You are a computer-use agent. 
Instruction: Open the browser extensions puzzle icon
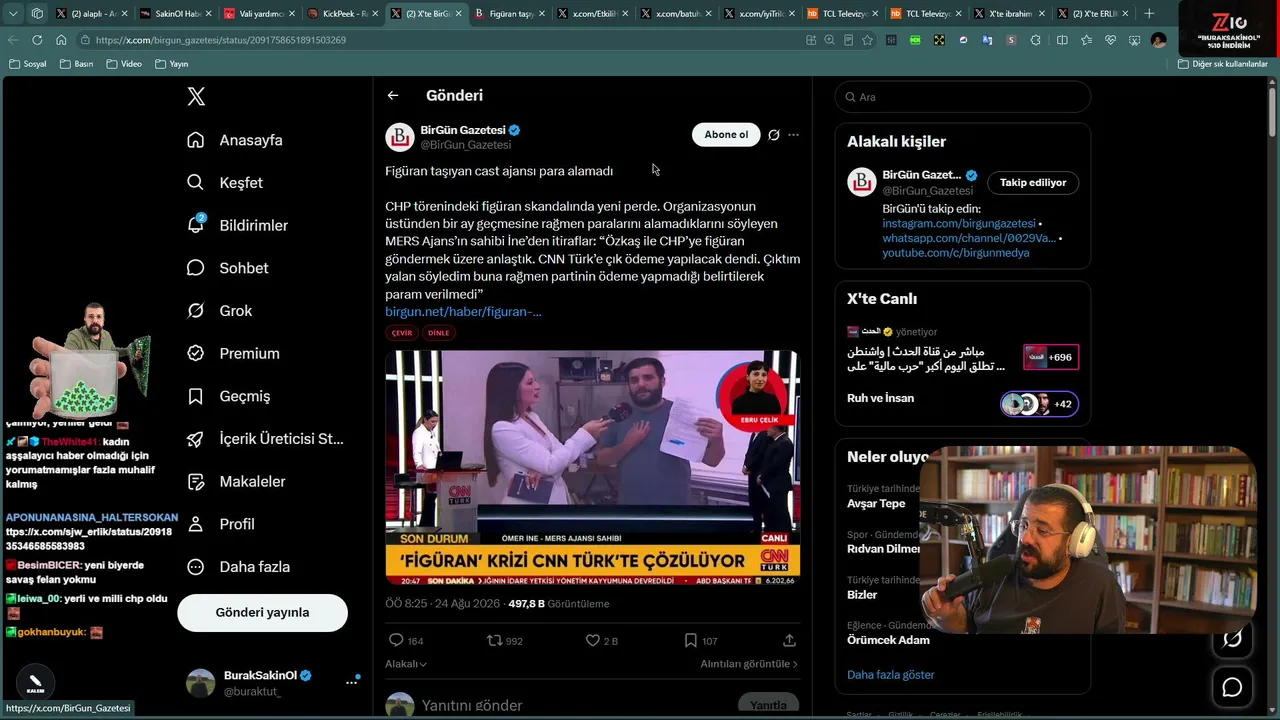click(x=1035, y=40)
